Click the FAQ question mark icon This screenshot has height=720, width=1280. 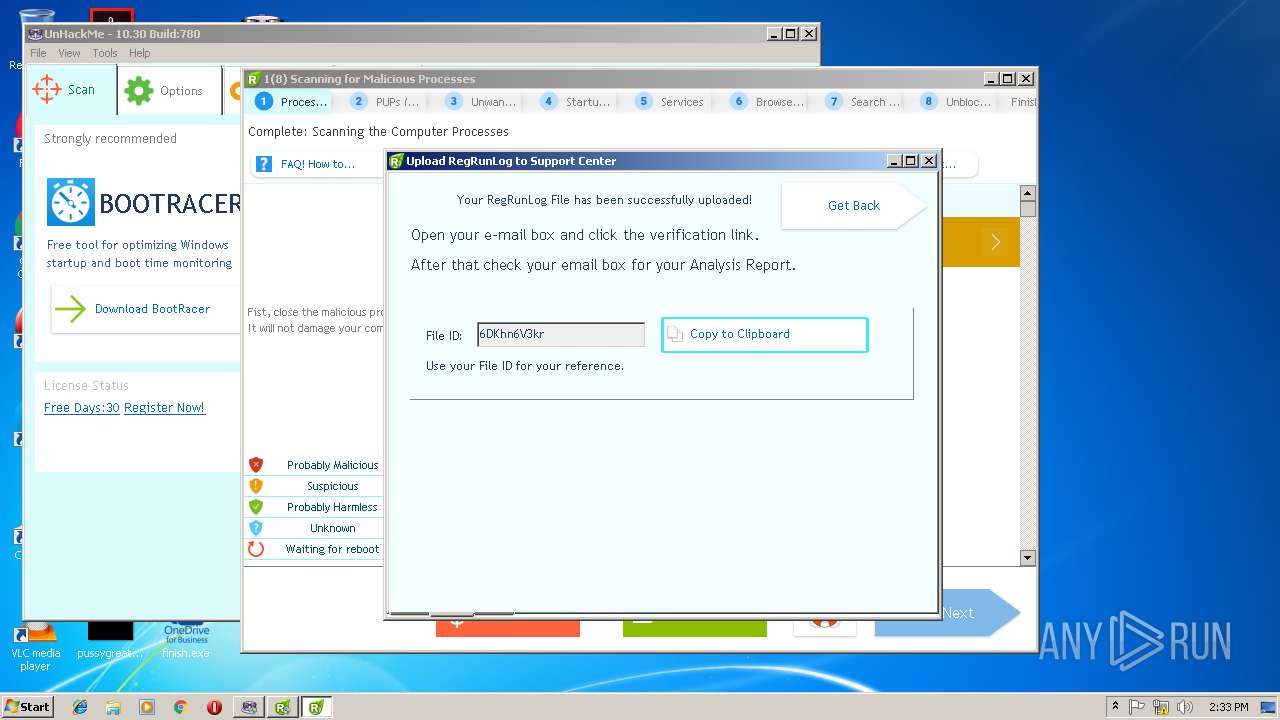tap(264, 164)
